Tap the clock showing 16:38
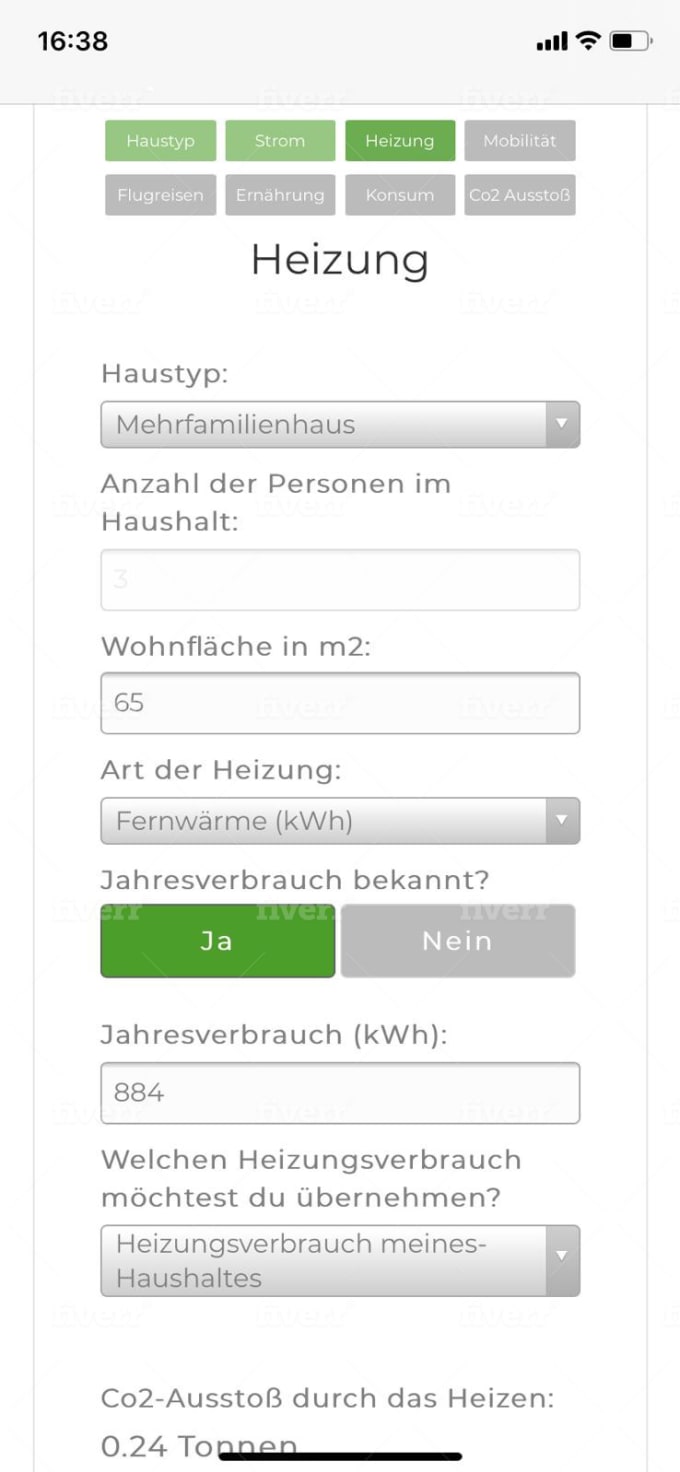Screen dimensions: 680x1472 click(72, 41)
